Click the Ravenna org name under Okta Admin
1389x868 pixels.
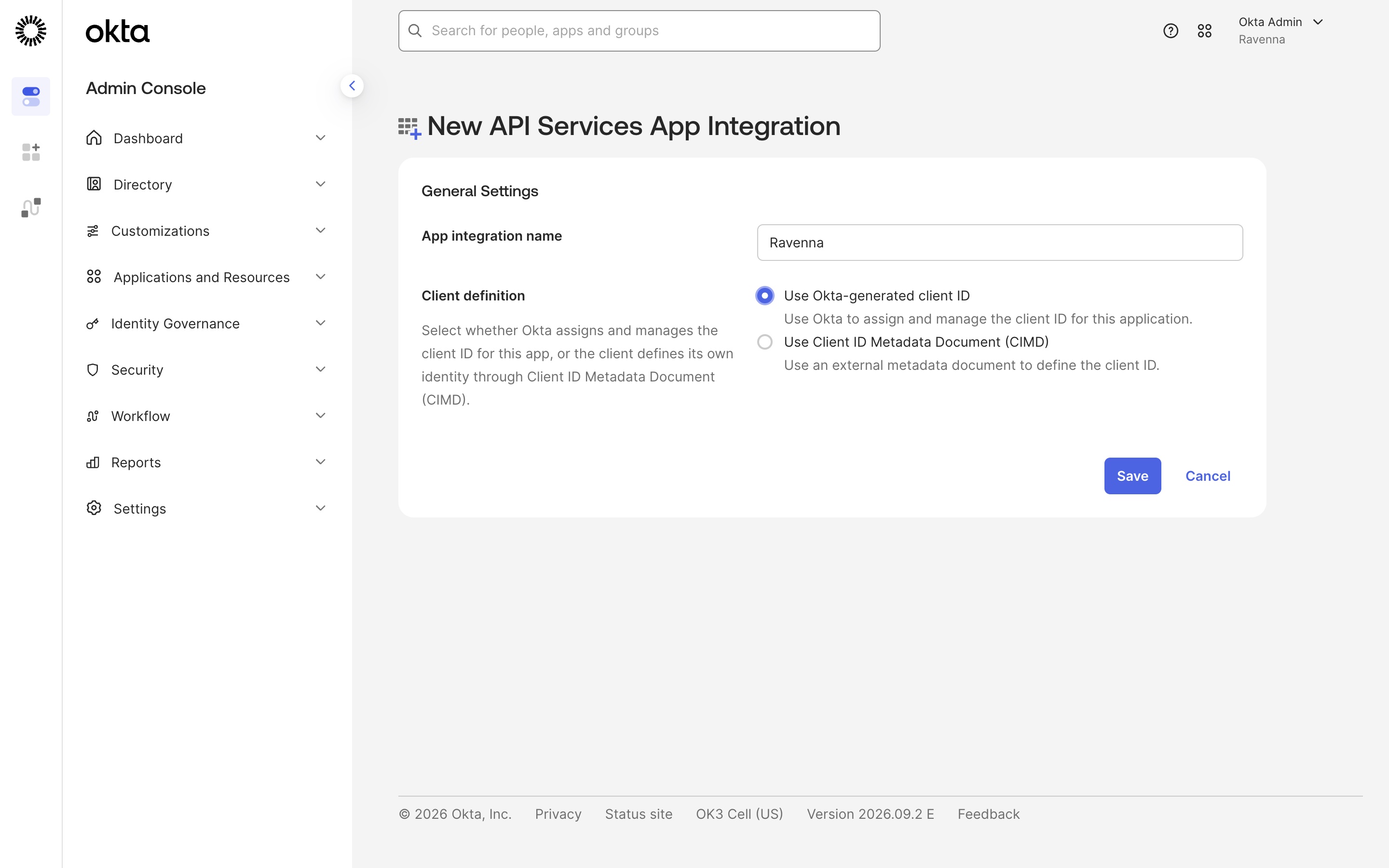(x=1262, y=40)
